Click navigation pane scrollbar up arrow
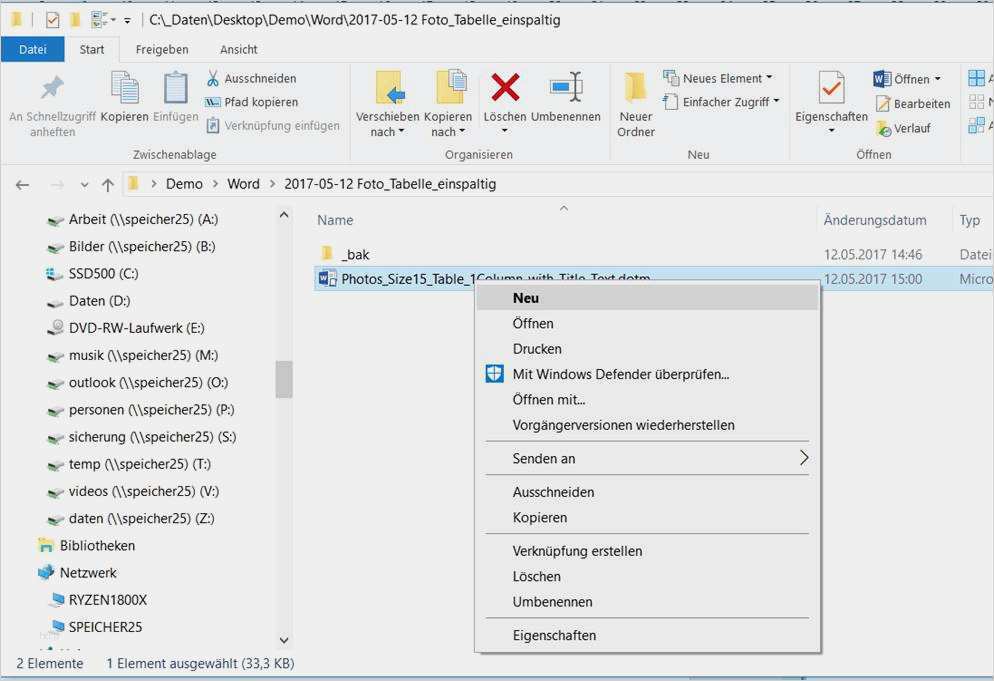Image resolution: width=994 pixels, height=681 pixels. click(x=284, y=216)
